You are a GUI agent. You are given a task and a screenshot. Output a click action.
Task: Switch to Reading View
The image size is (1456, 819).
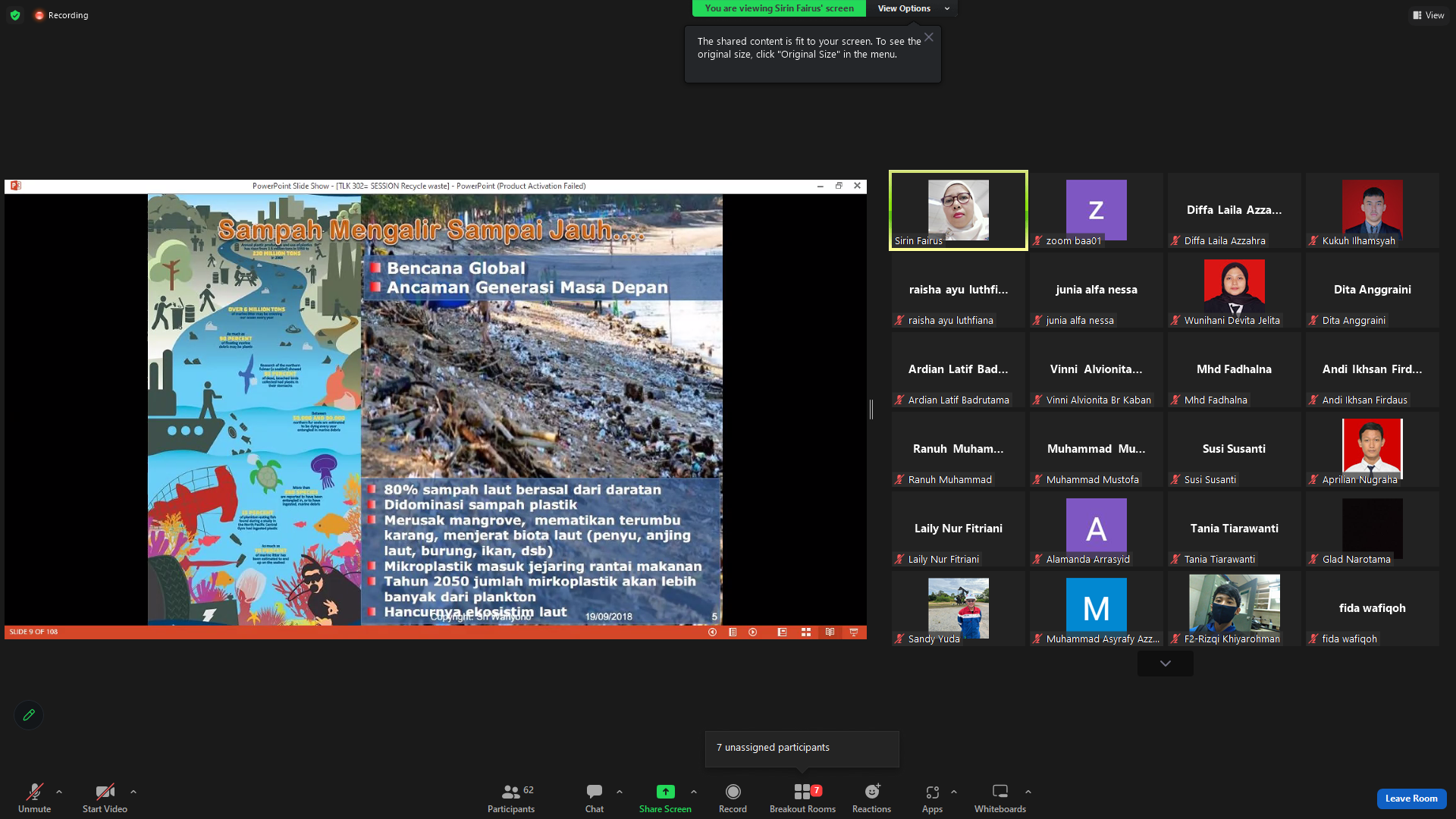(x=830, y=632)
